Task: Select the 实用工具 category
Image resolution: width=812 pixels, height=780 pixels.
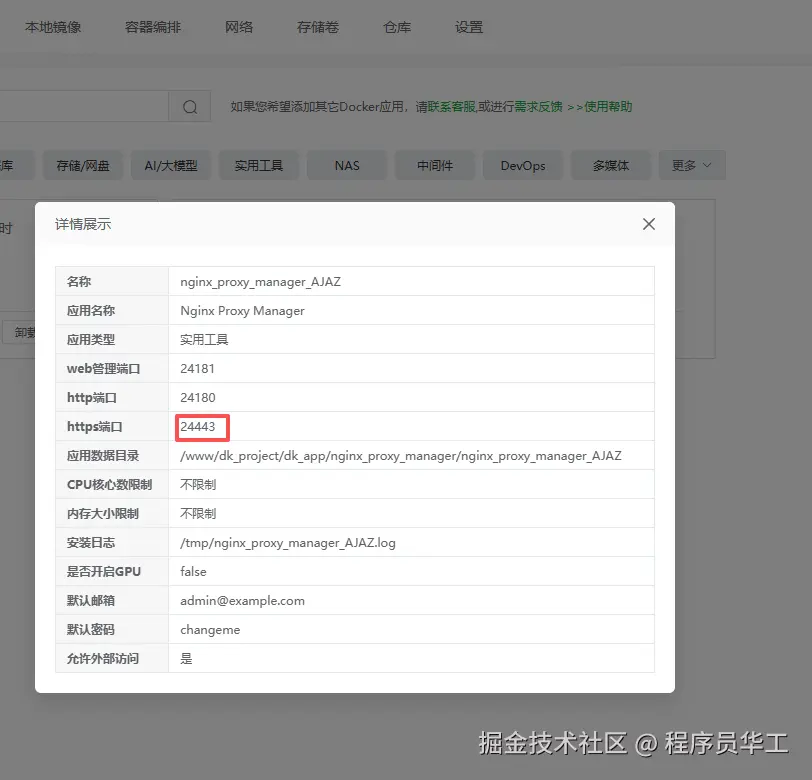Action: click(x=259, y=165)
